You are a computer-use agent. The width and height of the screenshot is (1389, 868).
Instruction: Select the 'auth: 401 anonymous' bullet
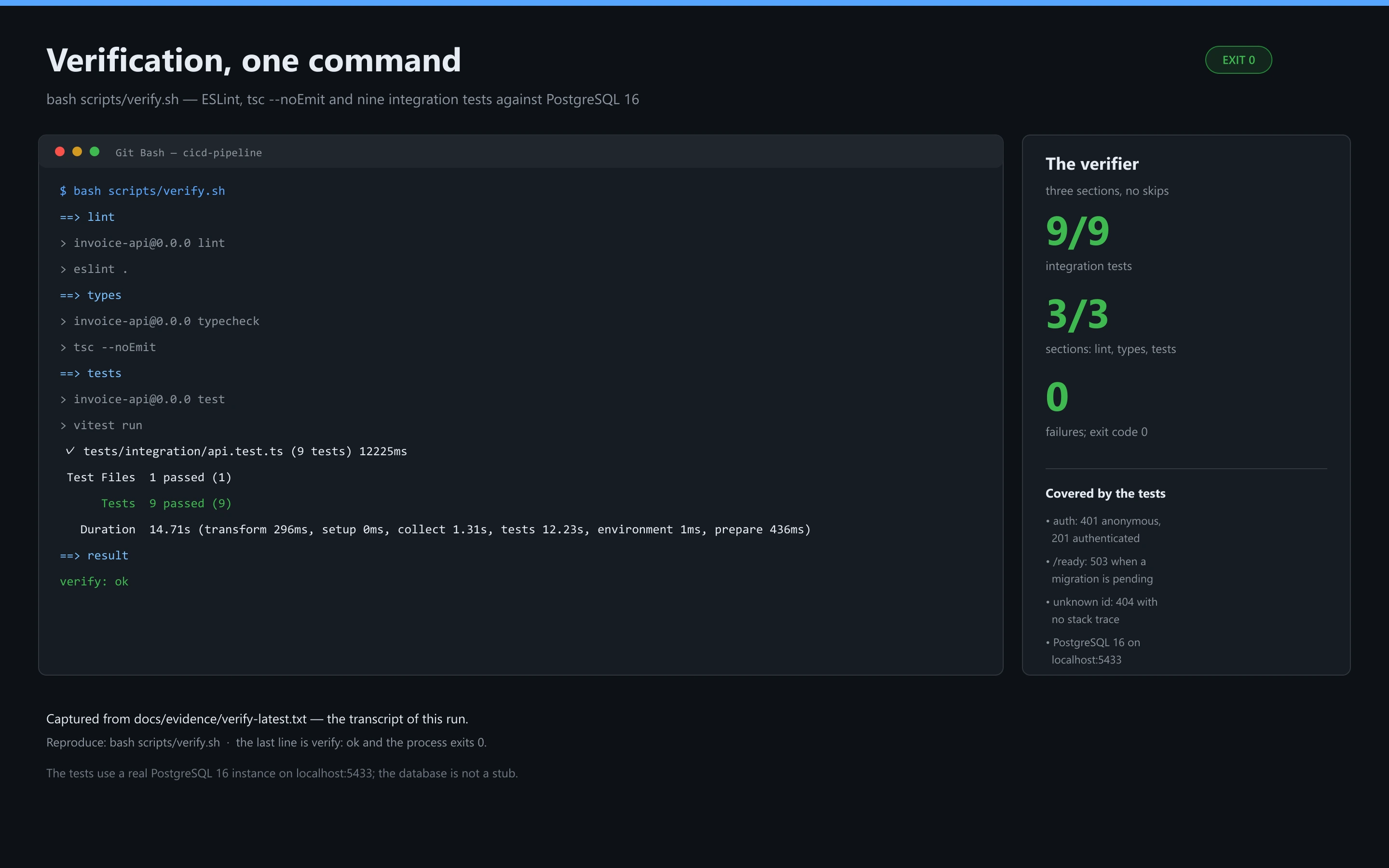pos(1103,530)
